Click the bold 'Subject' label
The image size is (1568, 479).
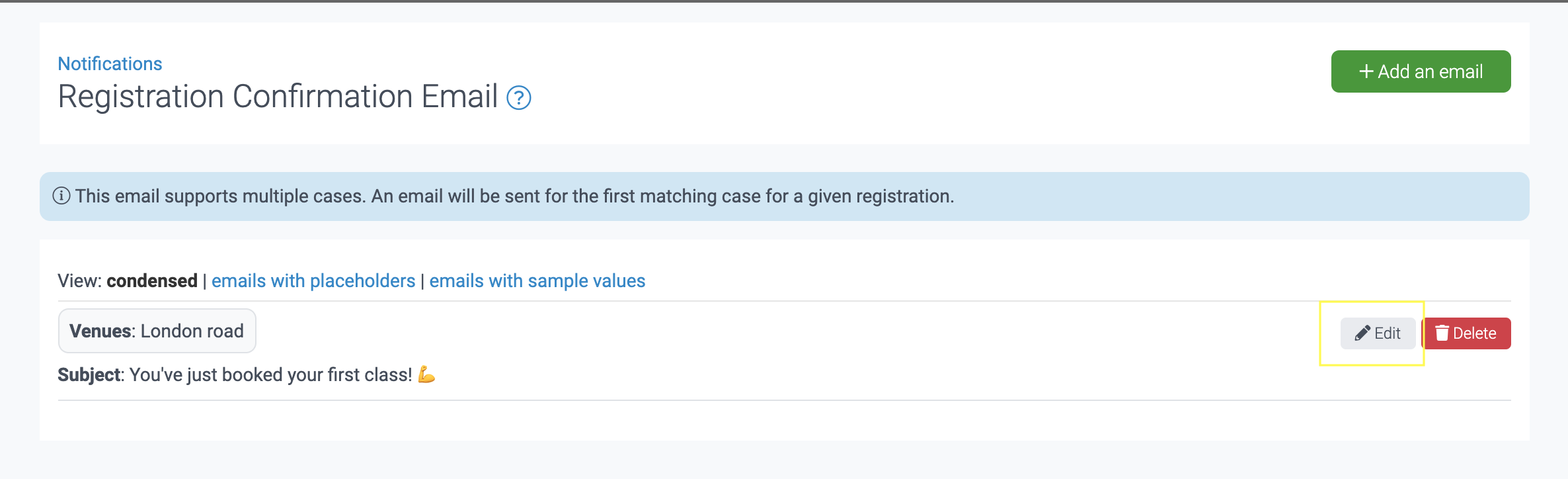[x=89, y=374]
